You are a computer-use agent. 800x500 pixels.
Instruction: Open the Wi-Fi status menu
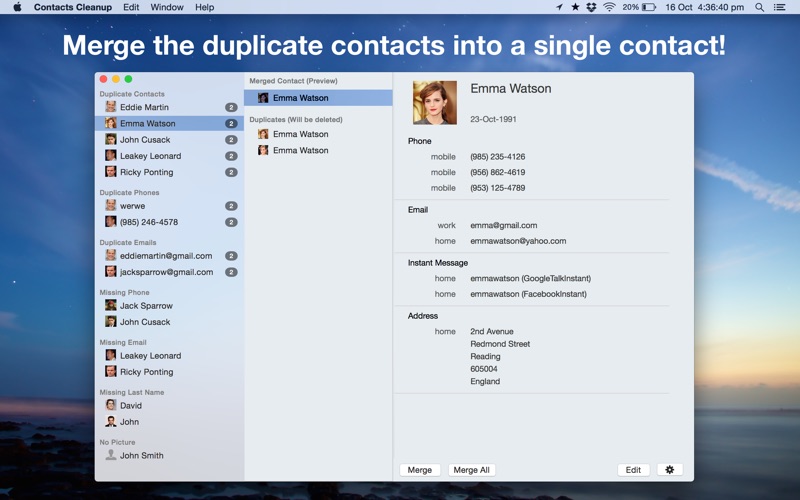click(x=609, y=7)
